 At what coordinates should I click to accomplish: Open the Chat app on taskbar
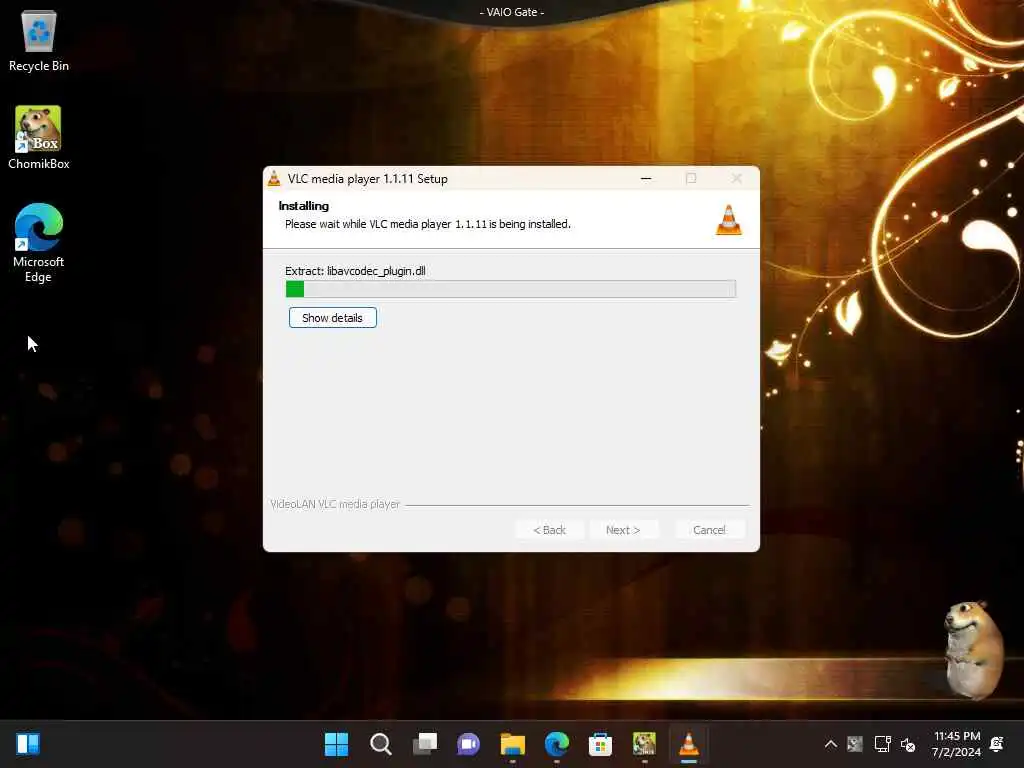468,744
